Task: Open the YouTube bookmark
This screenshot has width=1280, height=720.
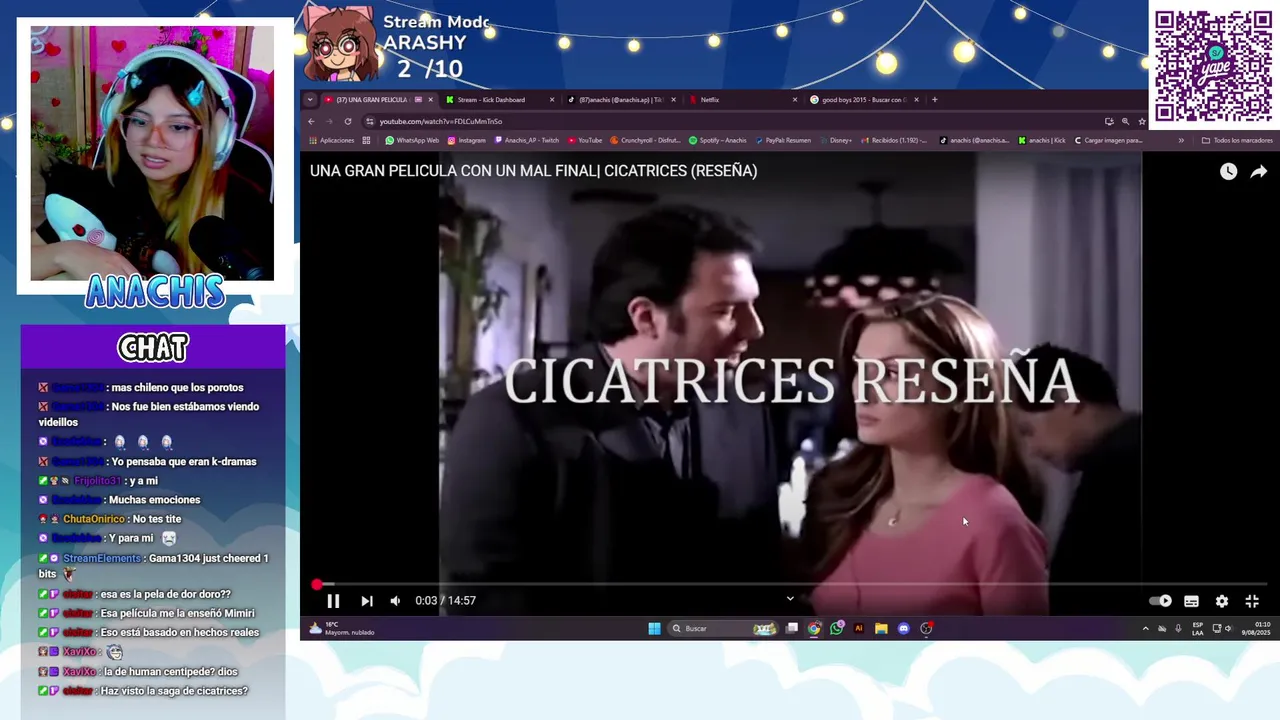Action: click(x=585, y=141)
